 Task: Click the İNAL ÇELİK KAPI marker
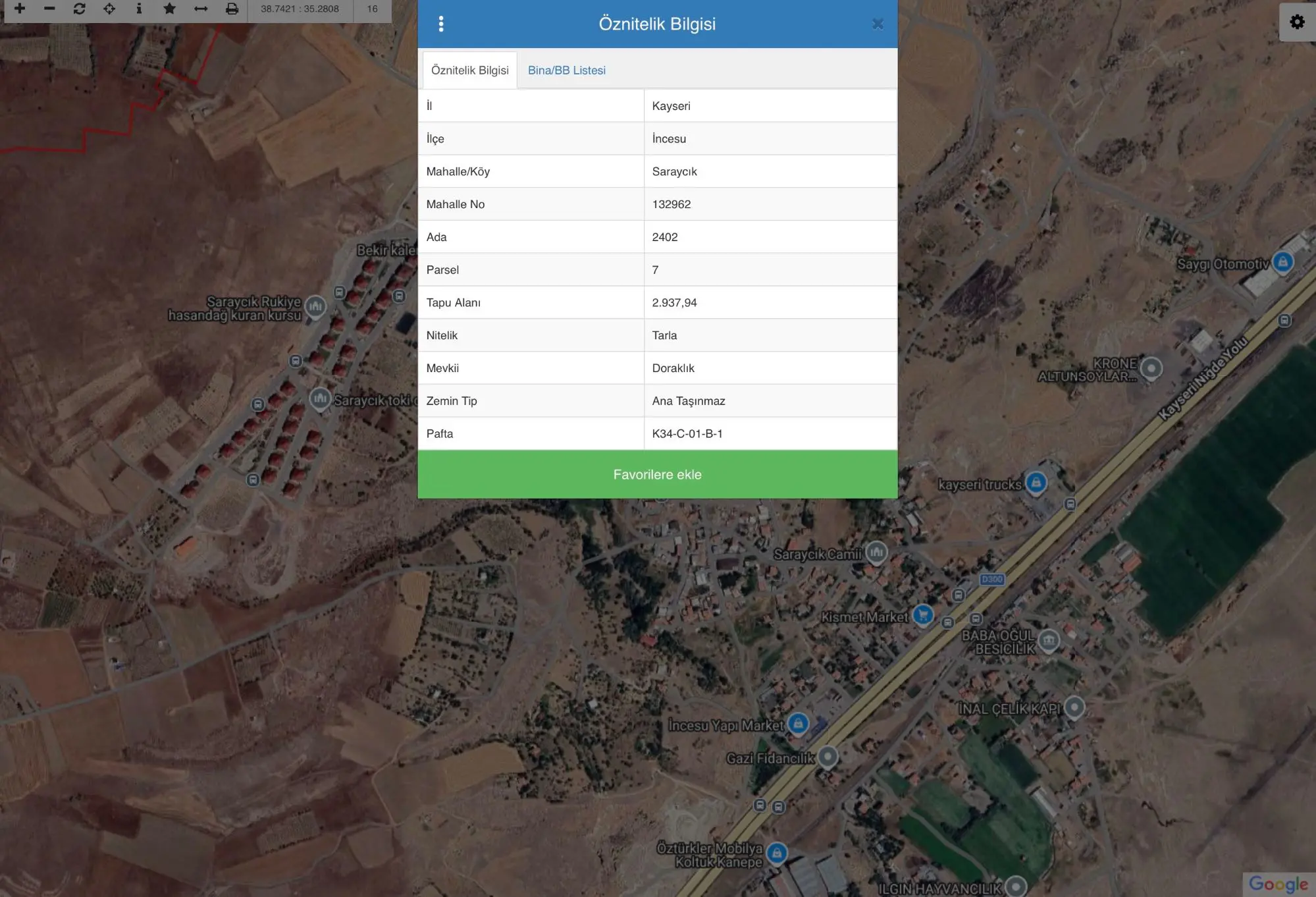1074,707
